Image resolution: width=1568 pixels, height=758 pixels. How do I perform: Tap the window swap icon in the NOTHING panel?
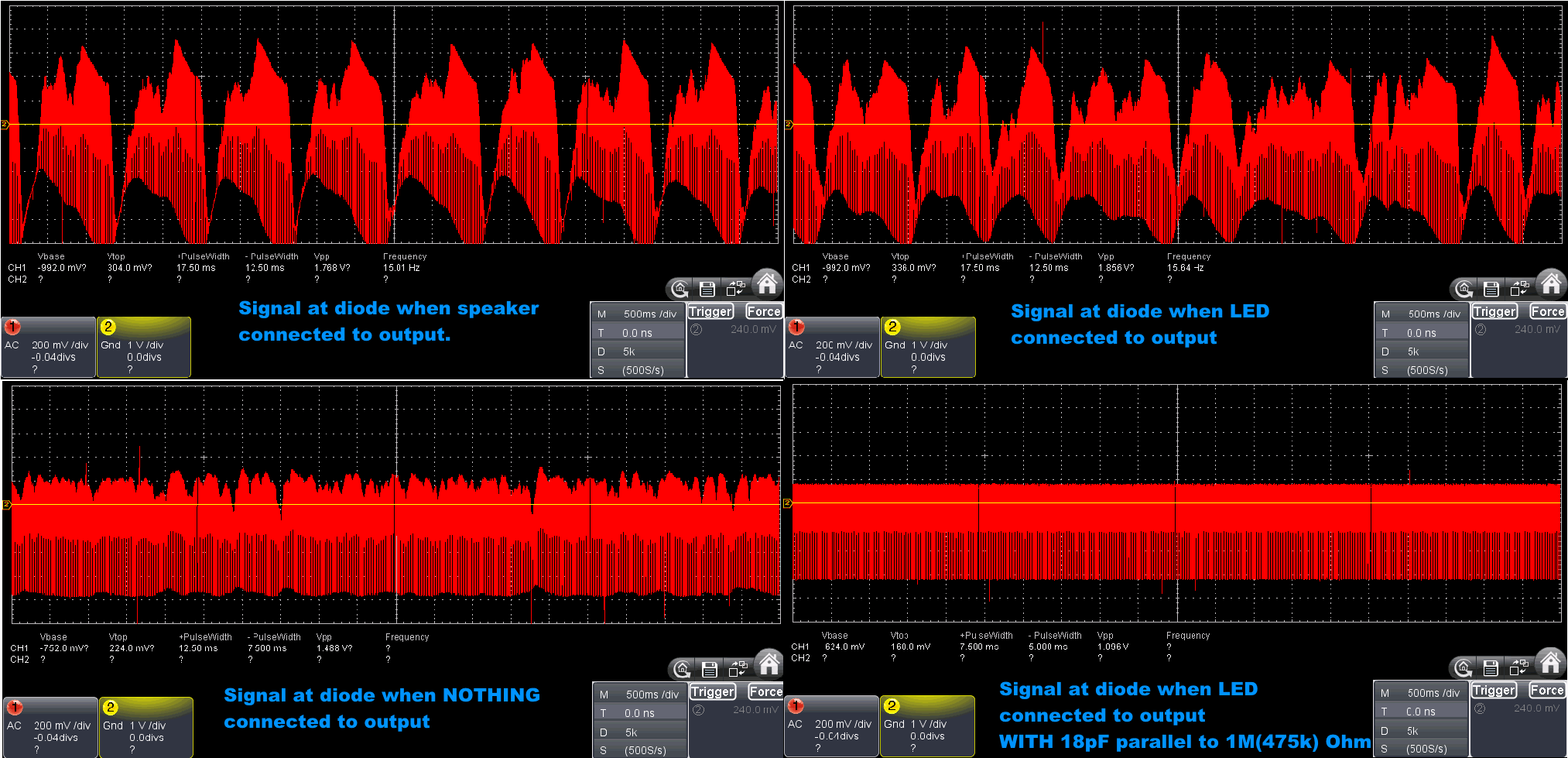[x=738, y=668]
